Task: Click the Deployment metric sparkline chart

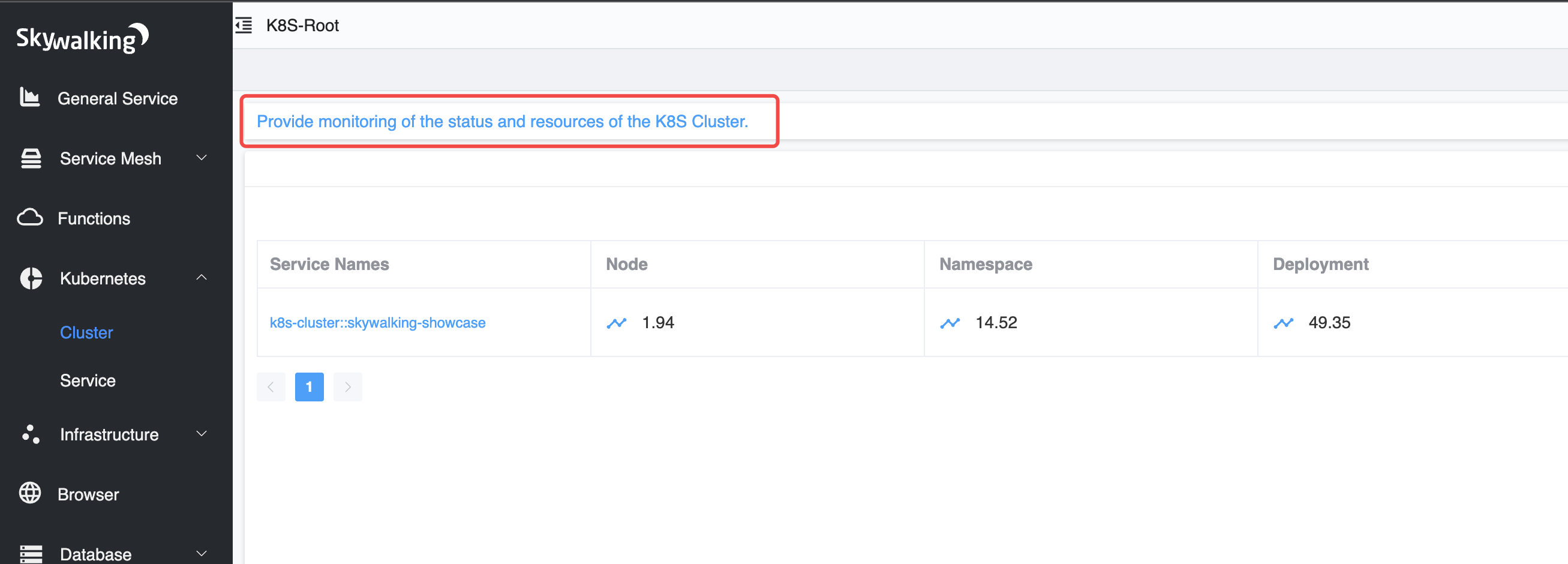Action: click(x=1283, y=323)
